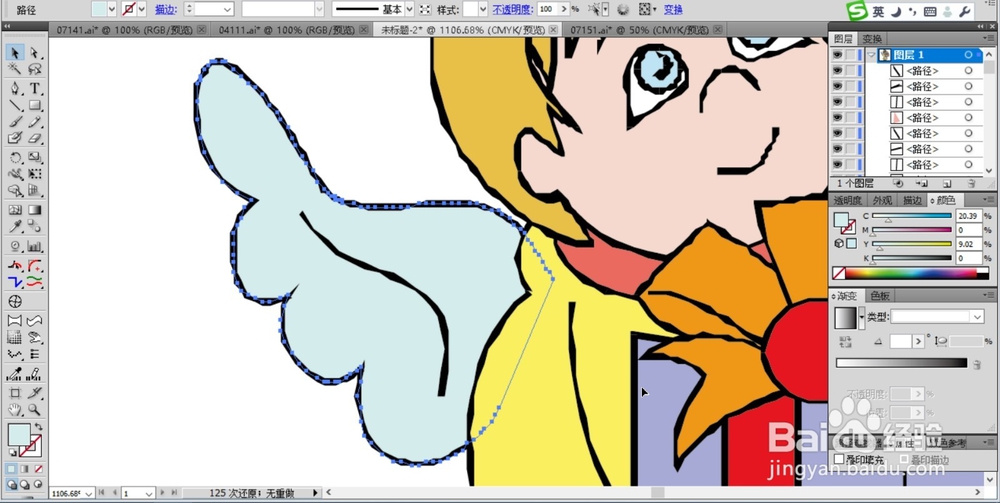Switch to document tab 07141.ai

(x=125, y=29)
